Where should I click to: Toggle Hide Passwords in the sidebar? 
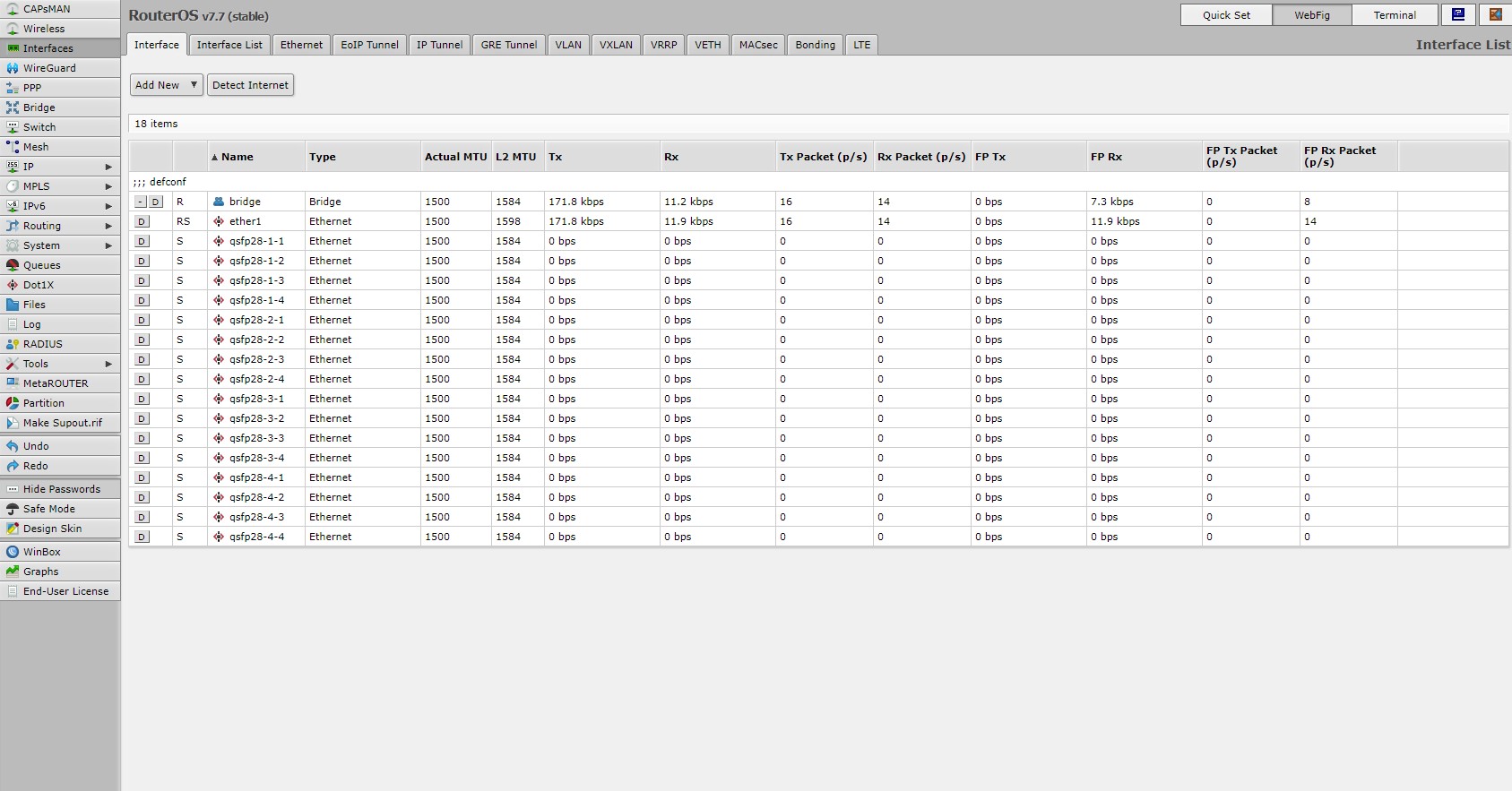pyautogui.click(x=60, y=489)
